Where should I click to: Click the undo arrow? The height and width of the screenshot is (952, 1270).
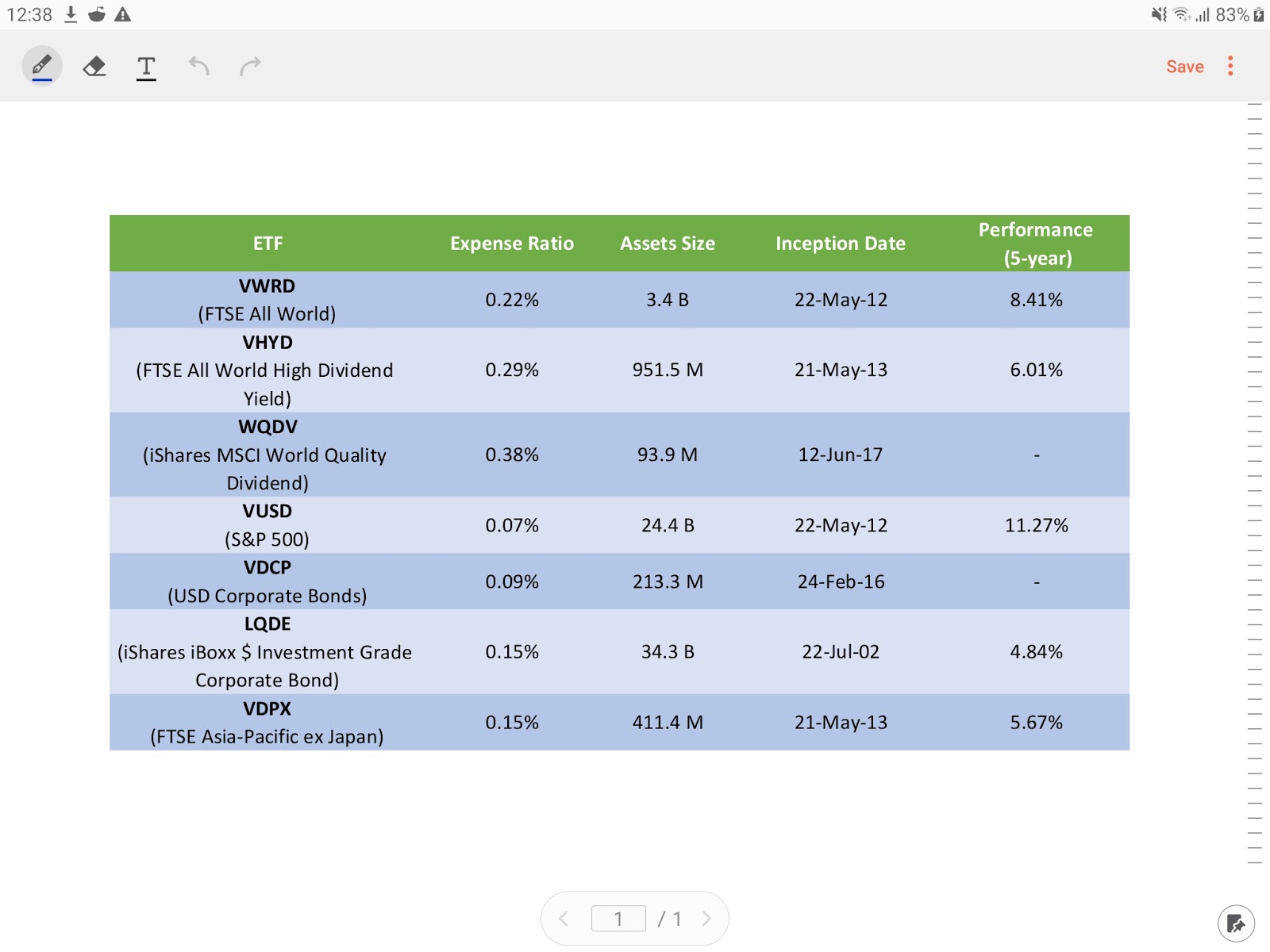pos(198,66)
